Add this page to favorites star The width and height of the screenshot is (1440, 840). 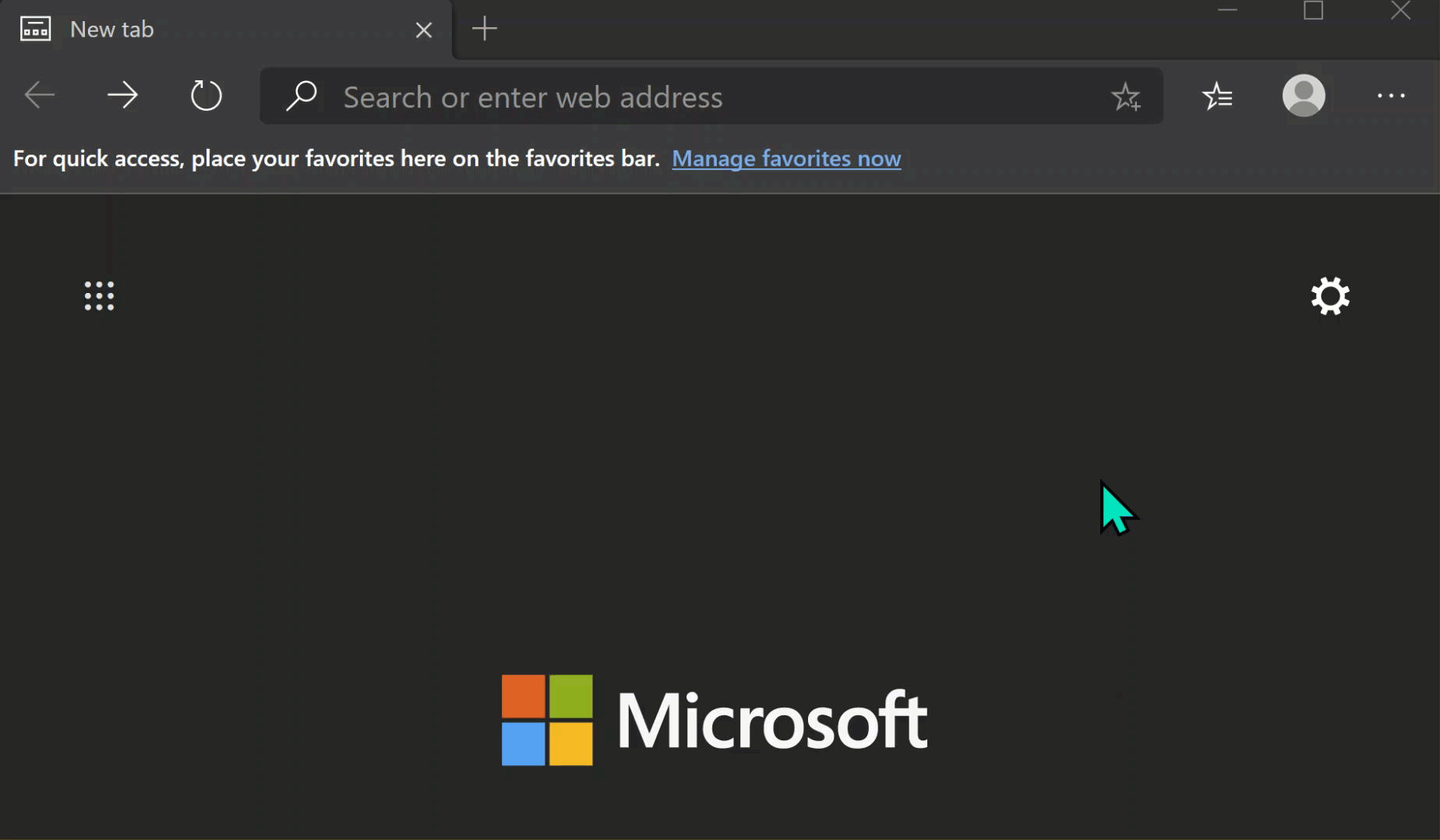1126,97
